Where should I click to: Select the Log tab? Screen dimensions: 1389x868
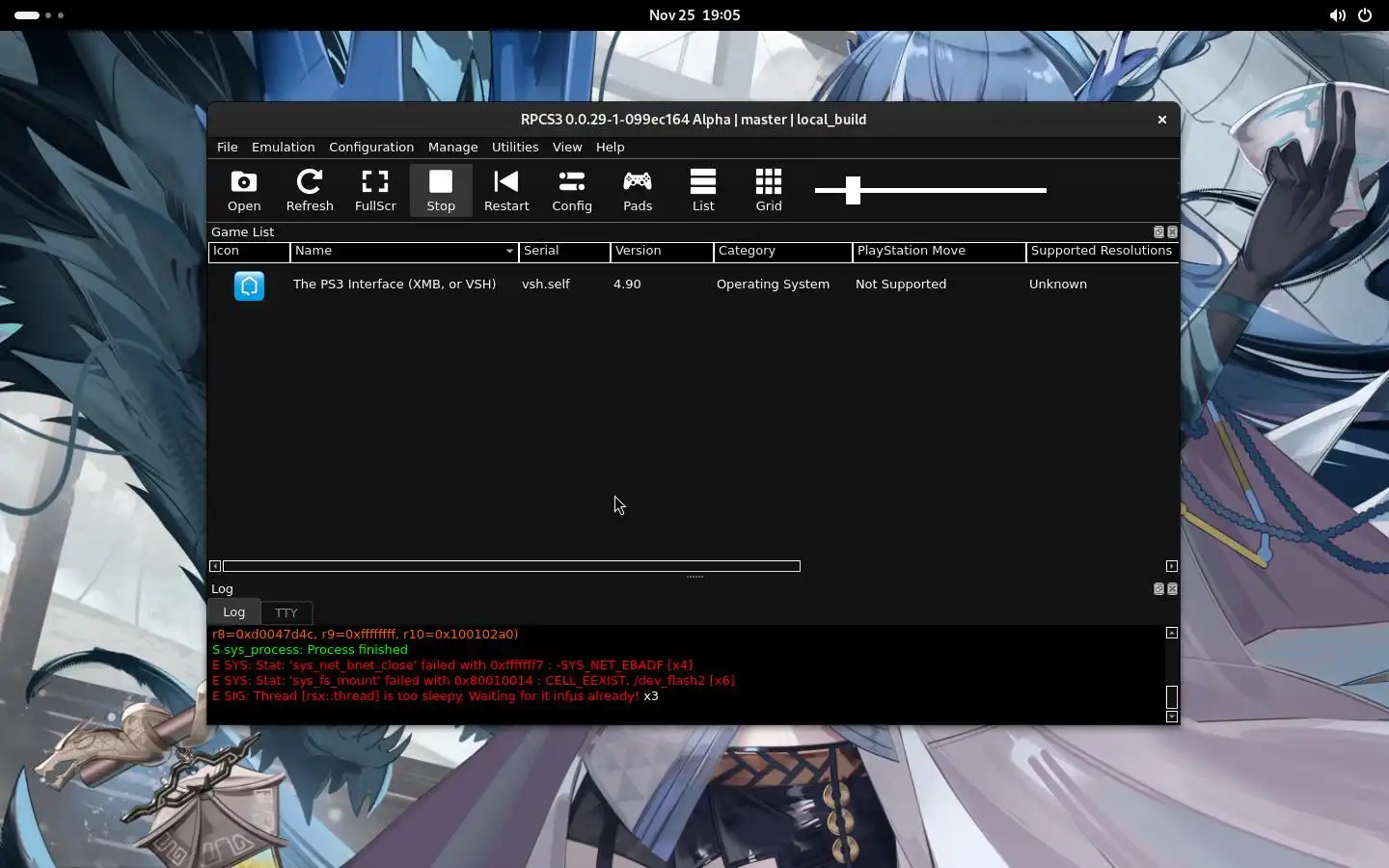click(x=234, y=611)
